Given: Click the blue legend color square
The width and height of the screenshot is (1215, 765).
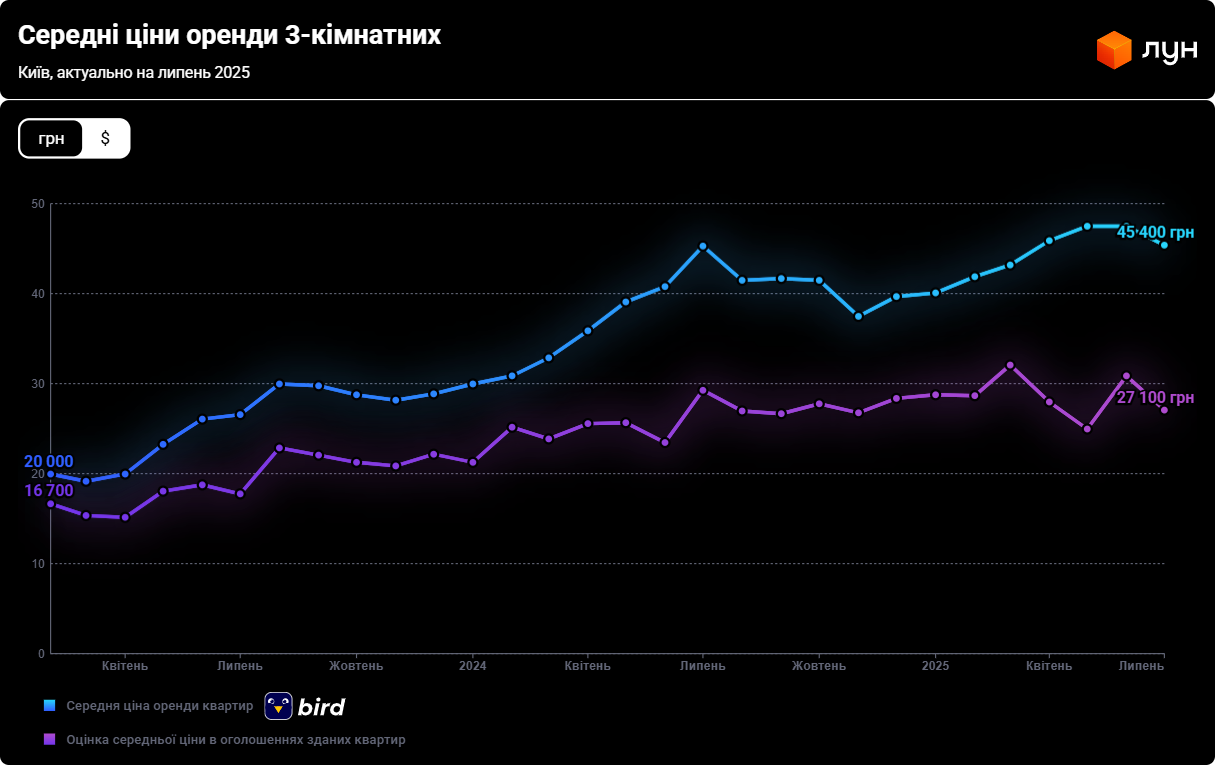Looking at the screenshot, I should [49, 706].
